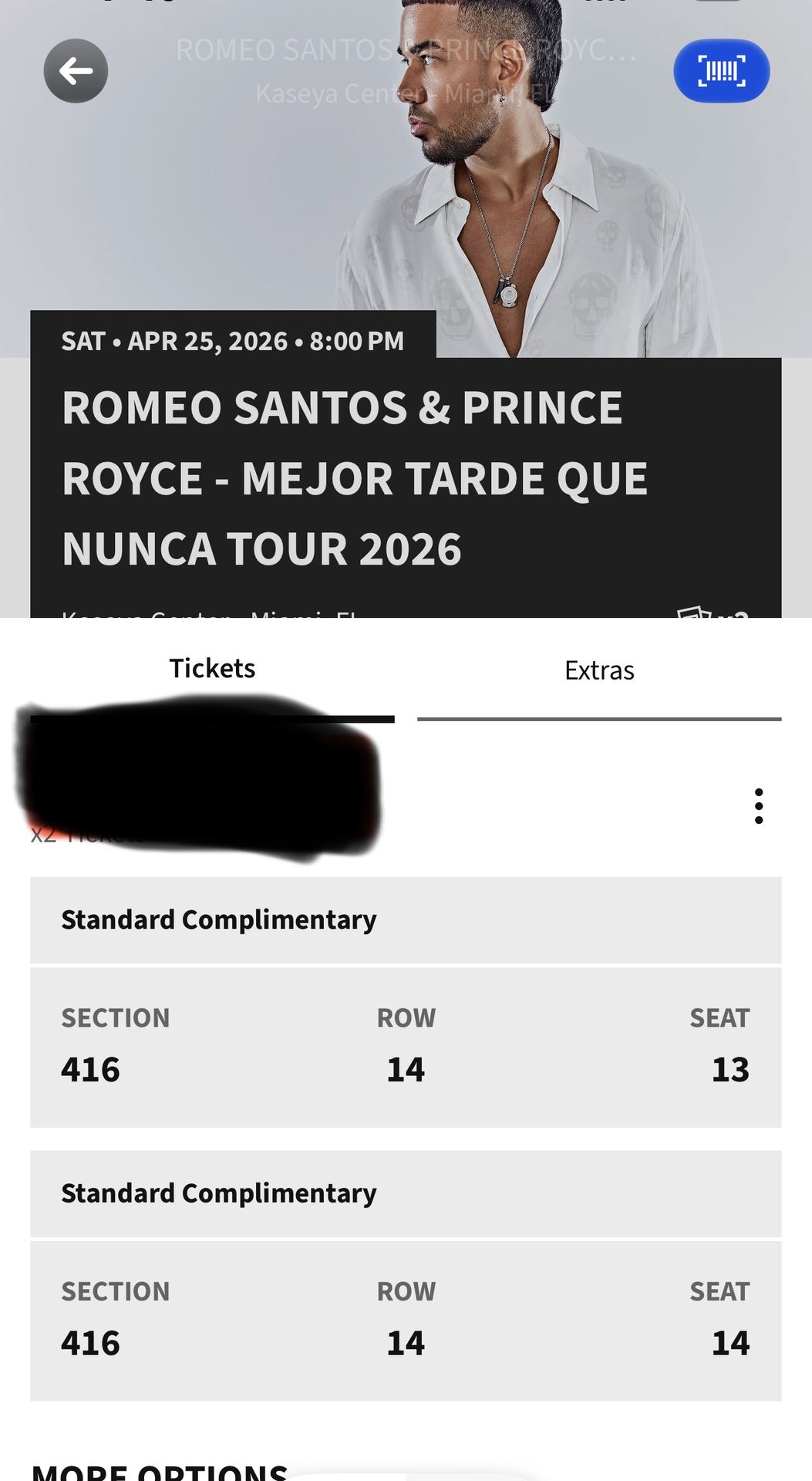Tap the SEAT label on the first ticket
The width and height of the screenshot is (812, 1481).
click(719, 1018)
